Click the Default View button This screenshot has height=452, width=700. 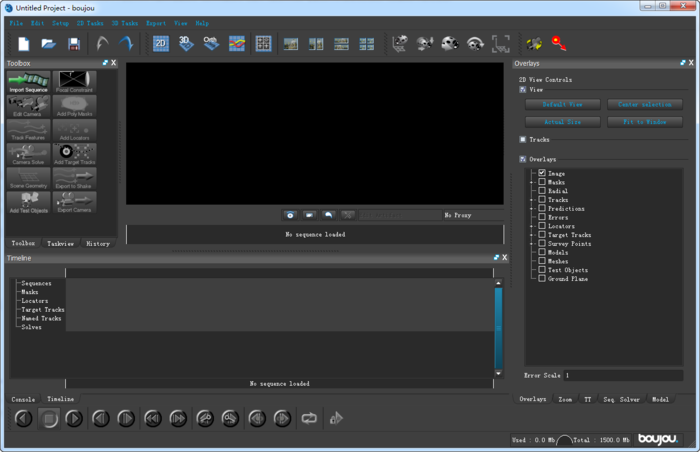(561, 104)
